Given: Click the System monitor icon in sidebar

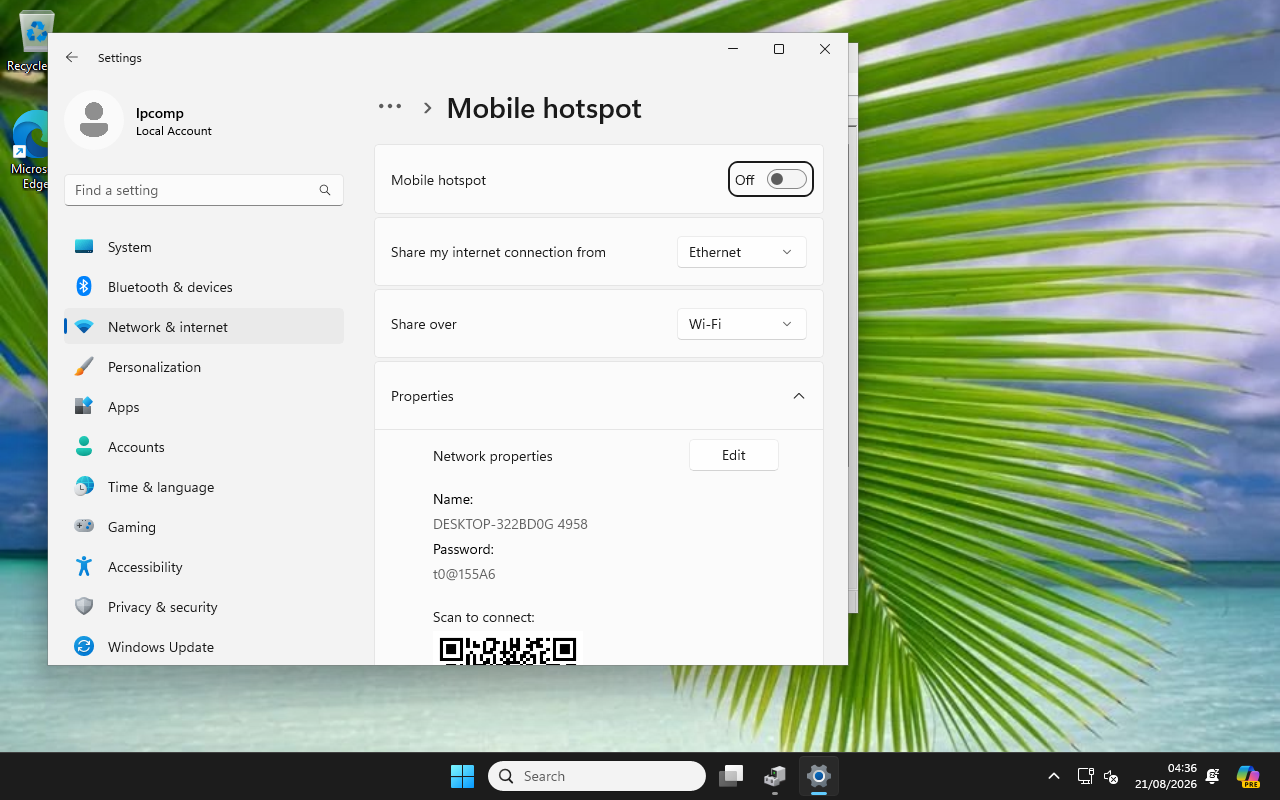Looking at the screenshot, I should click(84, 247).
